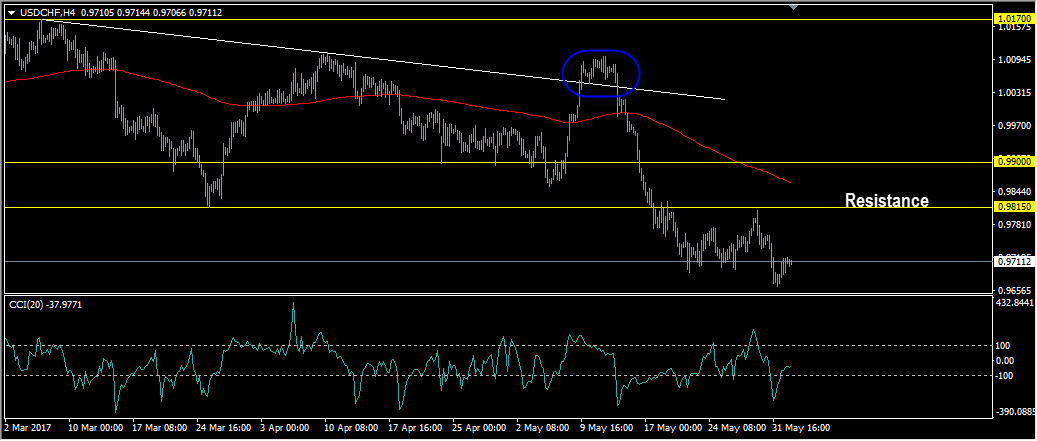Click the 10 Mar 00:00 time label
Image resolution: width=1037 pixels, height=441 pixels.
[95, 428]
